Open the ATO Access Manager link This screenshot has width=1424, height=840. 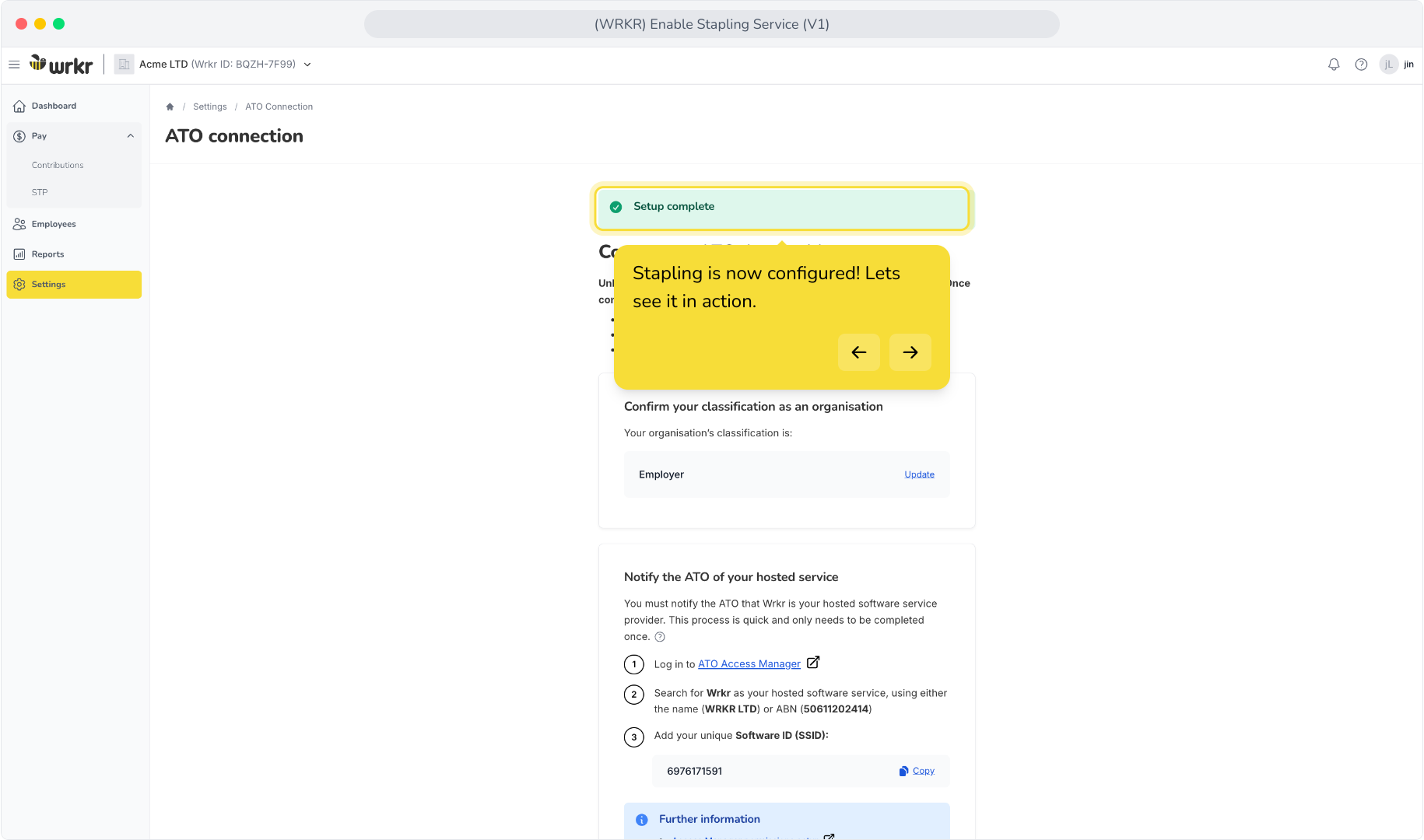[x=749, y=664]
